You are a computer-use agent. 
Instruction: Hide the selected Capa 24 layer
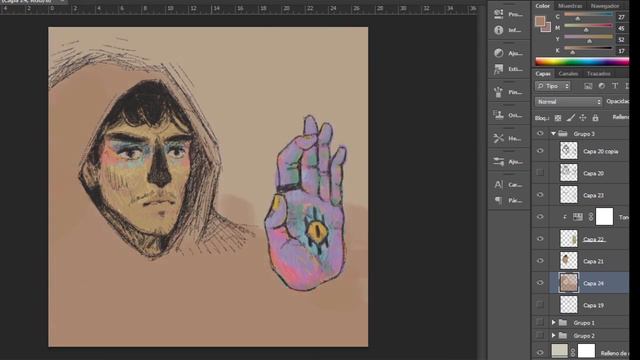coord(540,282)
